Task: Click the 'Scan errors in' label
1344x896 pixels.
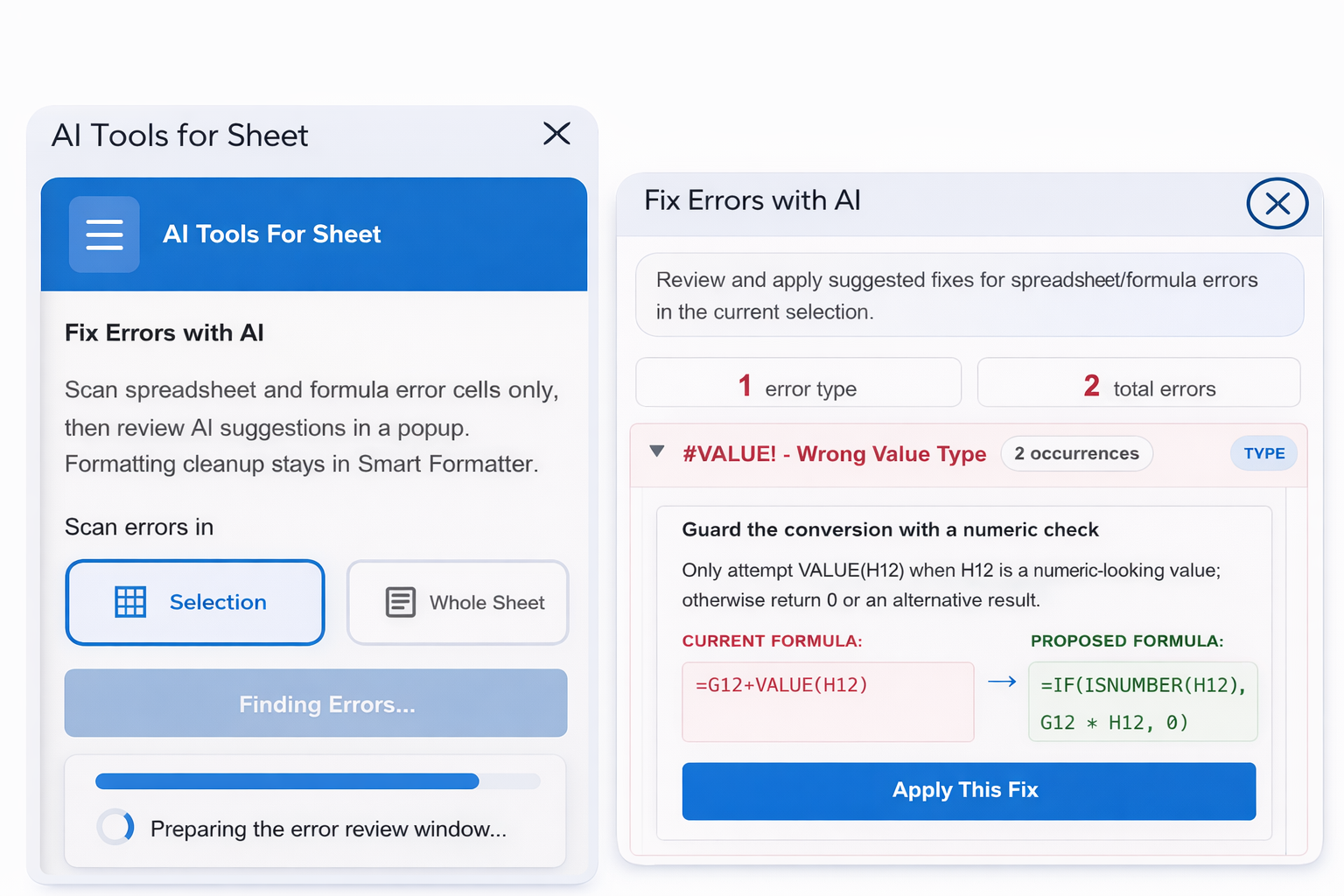Action: 139,527
